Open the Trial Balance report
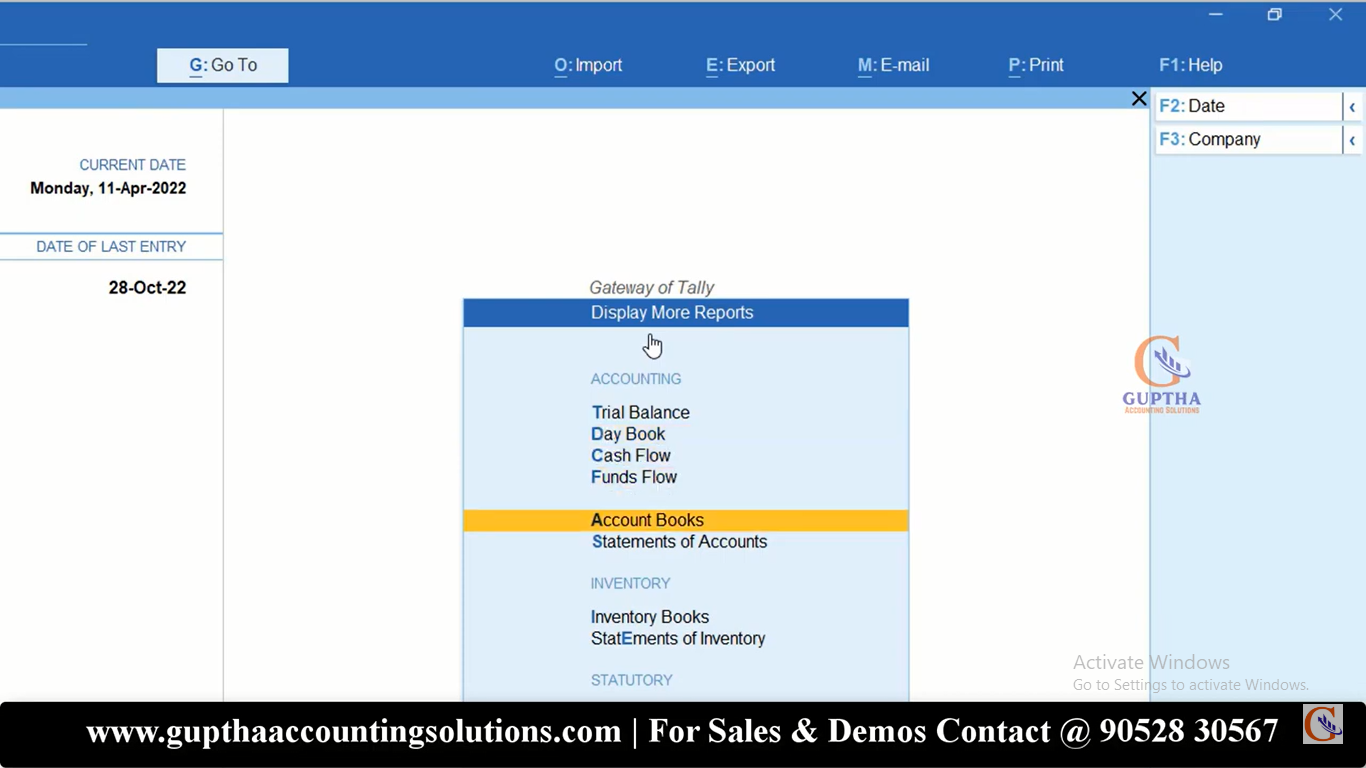This screenshot has width=1366, height=768. pos(640,412)
